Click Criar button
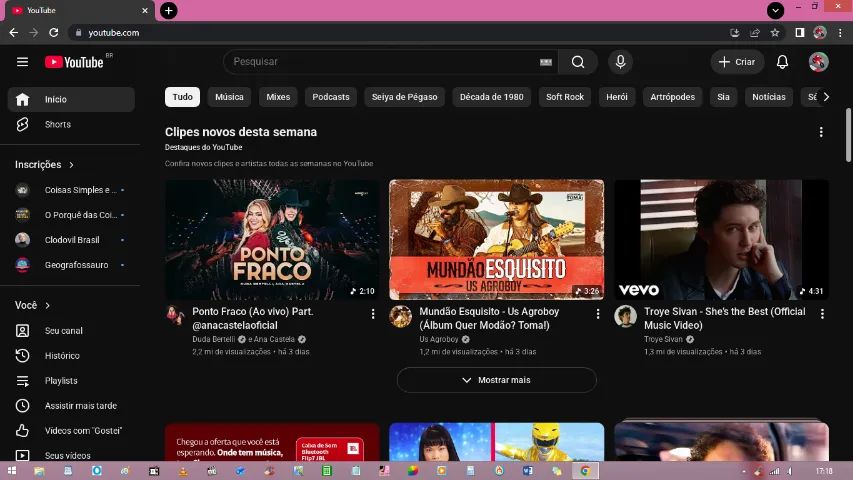 coord(737,62)
